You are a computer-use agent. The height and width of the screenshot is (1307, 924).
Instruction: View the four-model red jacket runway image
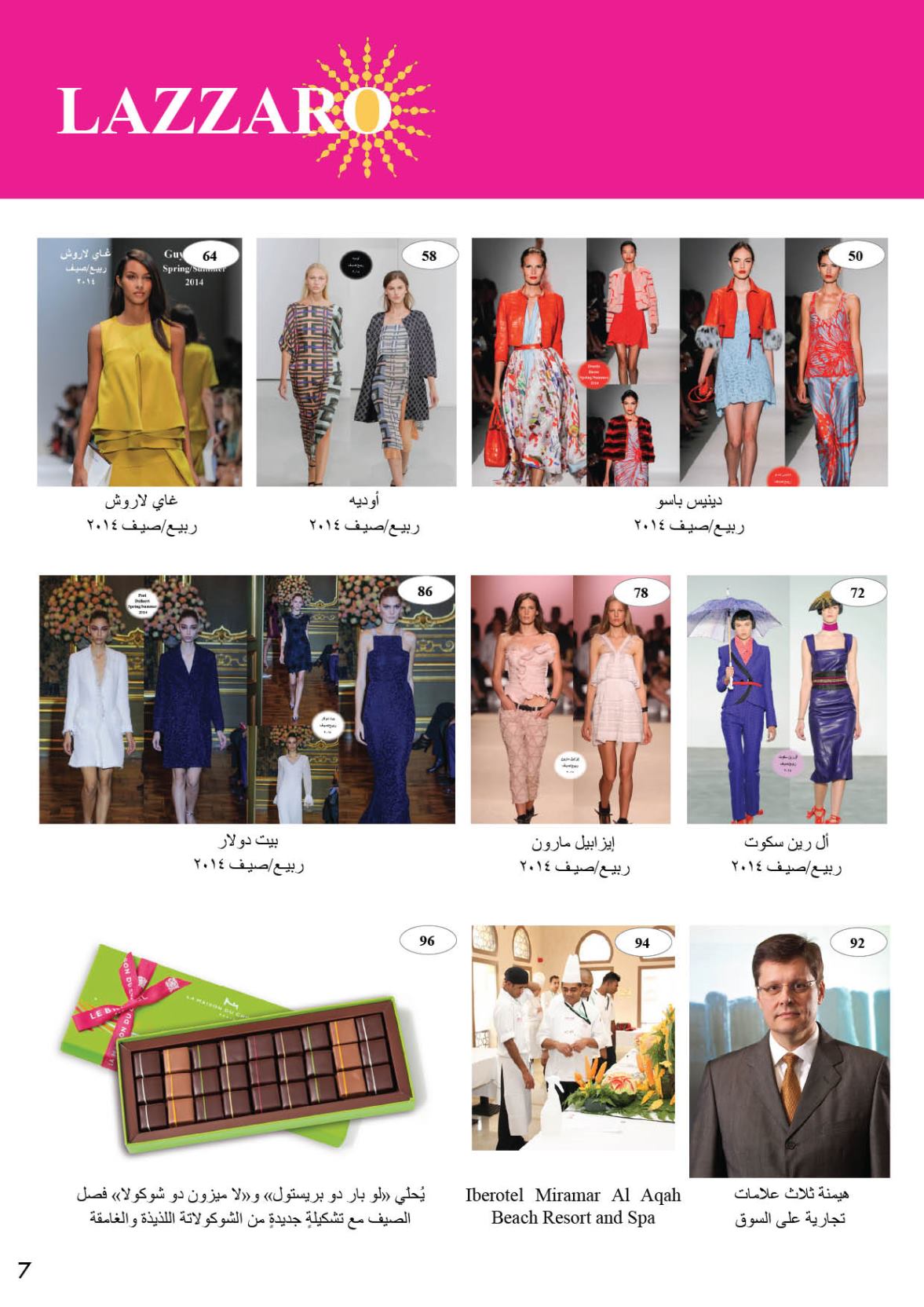click(x=680, y=362)
